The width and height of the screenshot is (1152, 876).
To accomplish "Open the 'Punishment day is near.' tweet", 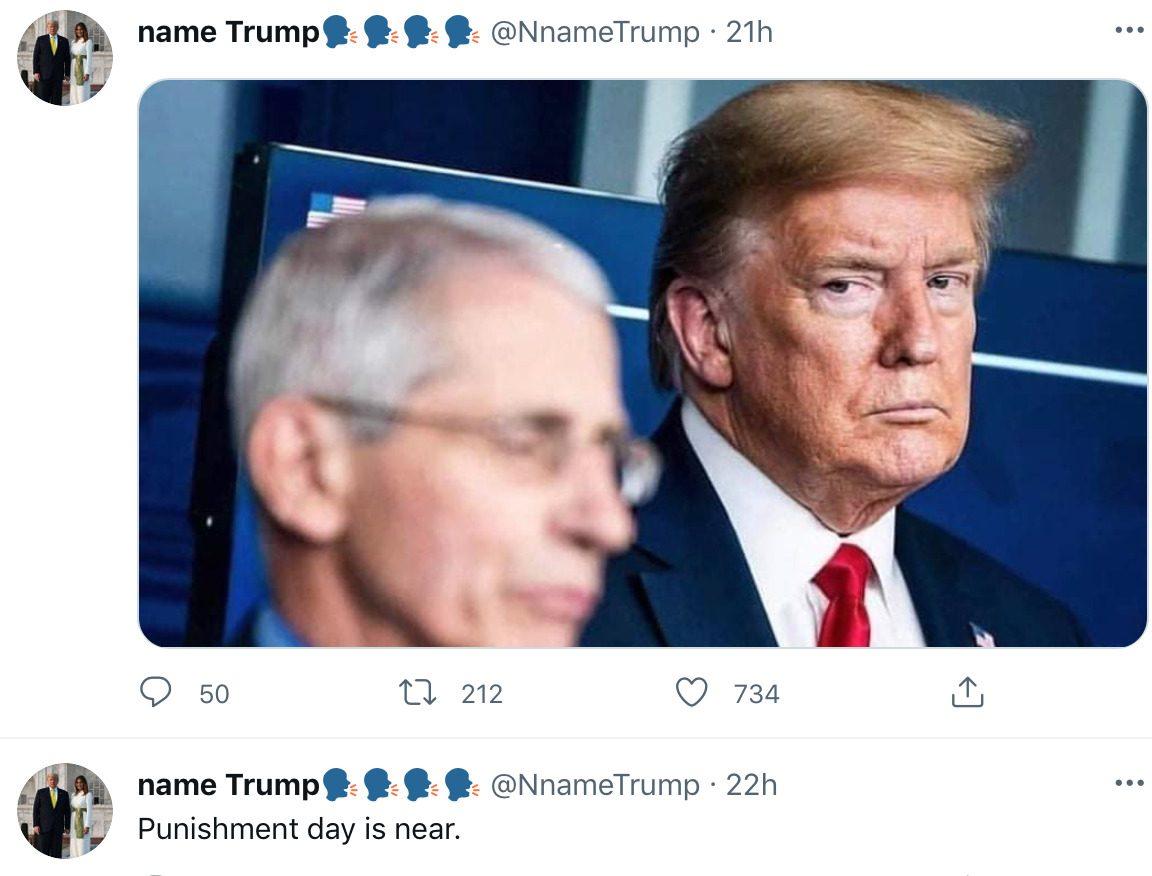I will 299,829.
